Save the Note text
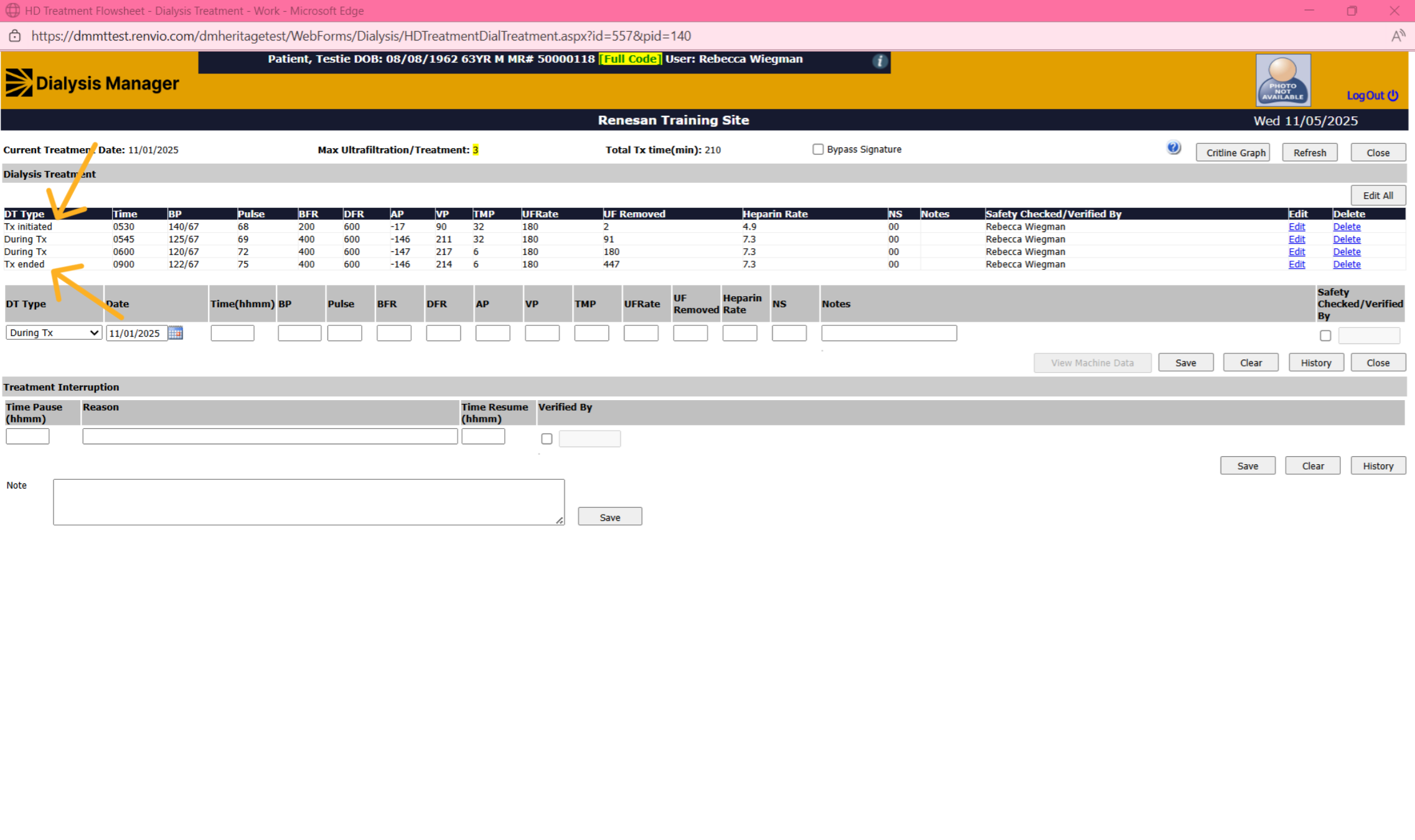This screenshot has height=840, width=1415. 609,517
